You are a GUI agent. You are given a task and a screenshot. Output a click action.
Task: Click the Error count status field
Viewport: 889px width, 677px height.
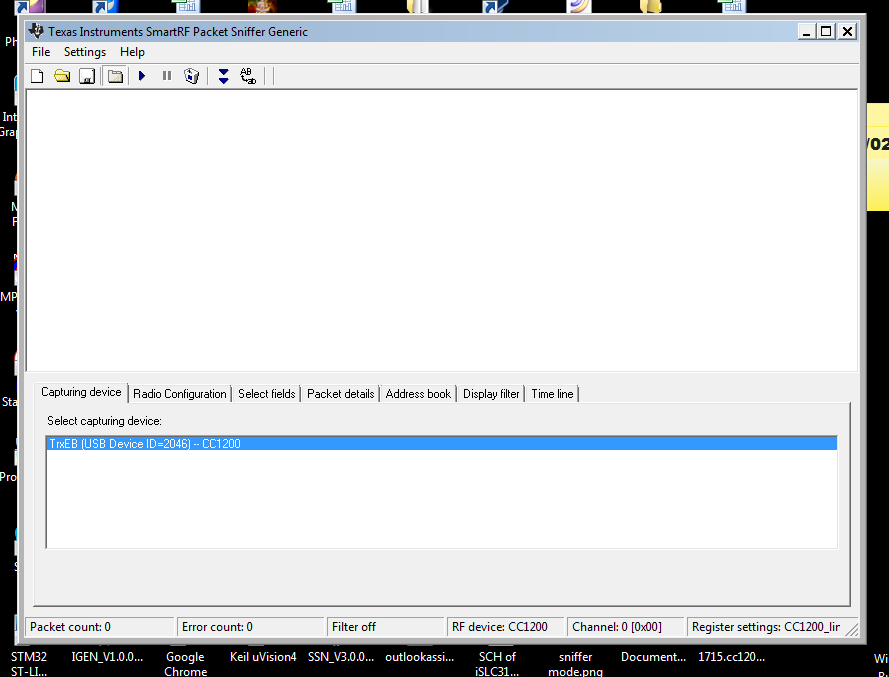click(x=250, y=627)
